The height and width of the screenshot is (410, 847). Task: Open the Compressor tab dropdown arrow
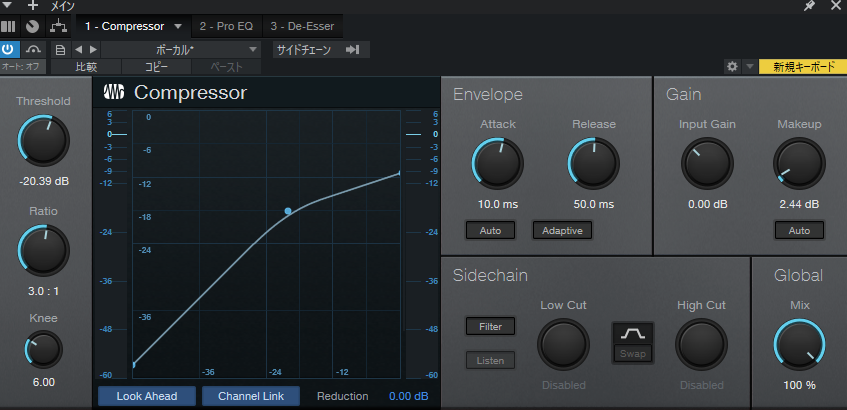tap(178, 26)
